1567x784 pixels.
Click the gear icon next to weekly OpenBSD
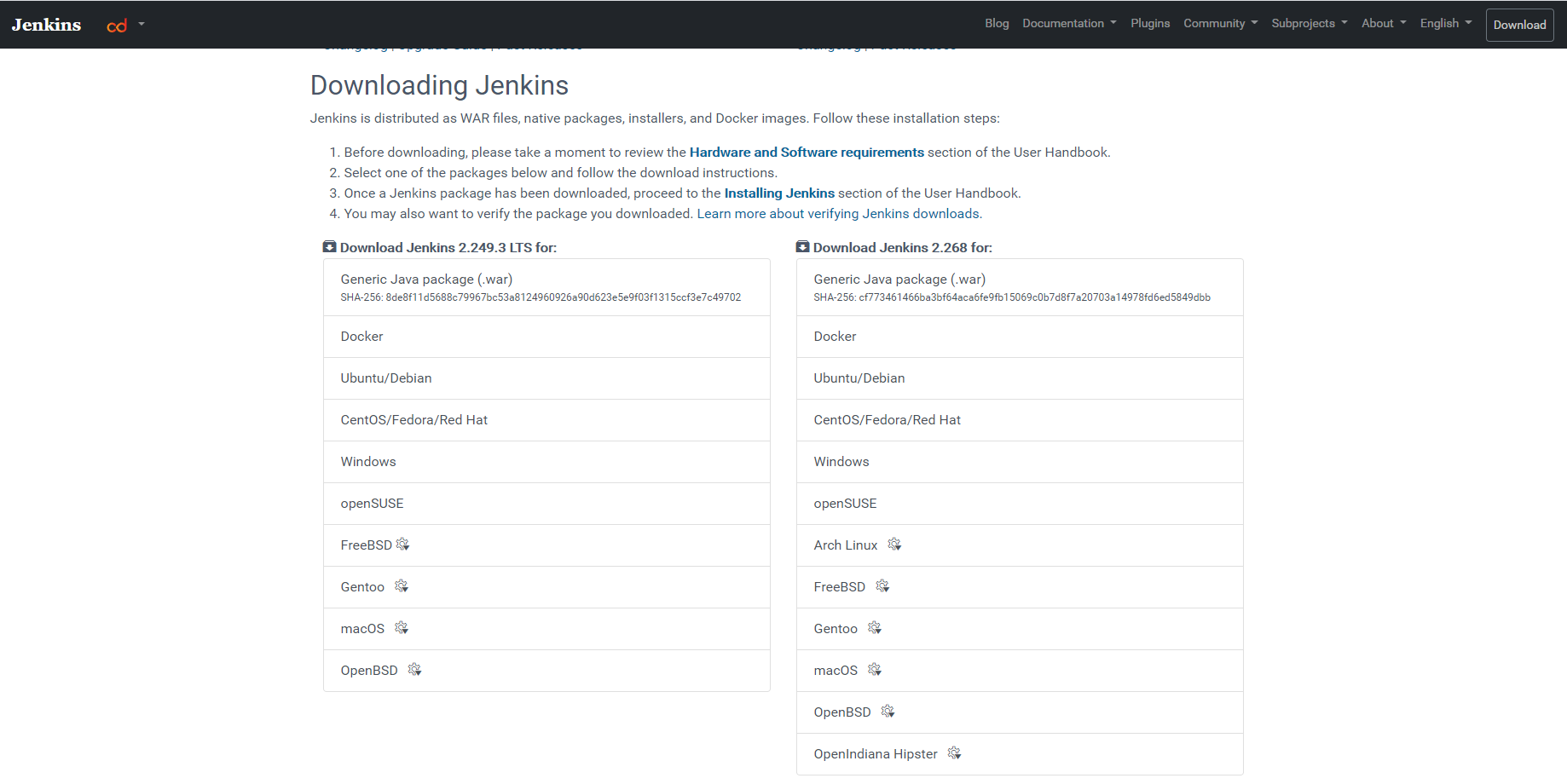coord(888,712)
